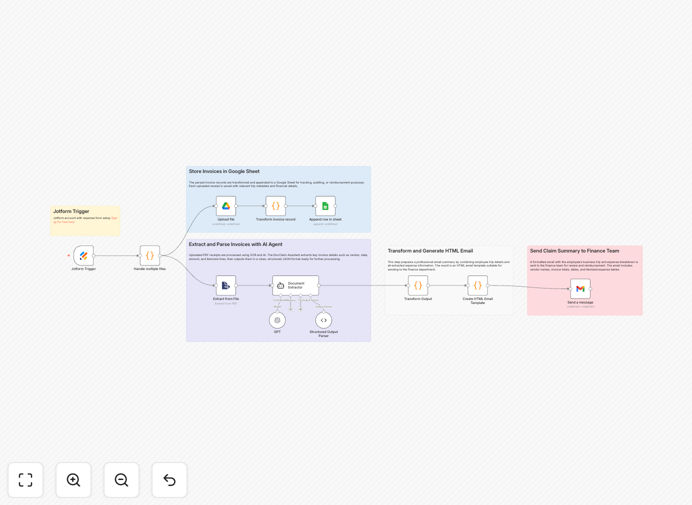
Task: Zoom in on the canvas
Action: (x=73, y=480)
